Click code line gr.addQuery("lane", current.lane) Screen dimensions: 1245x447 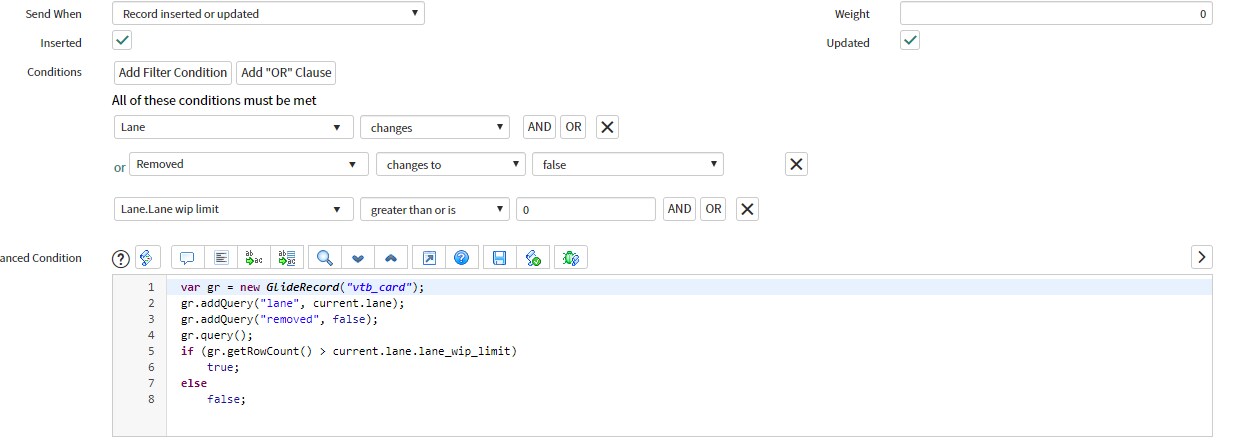click(x=293, y=303)
